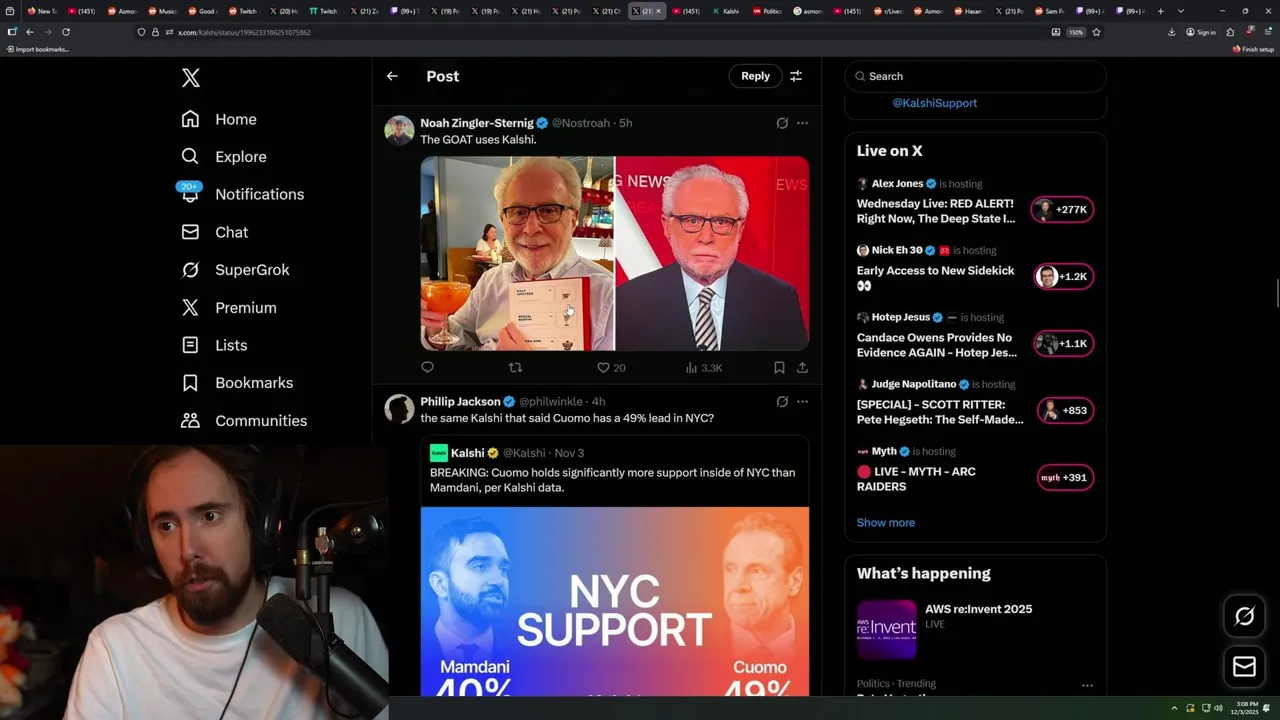The height and width of the screenshot is (720, 1280).
Task: Open the restaurant photo on Noah's post
Action: [517, 253]
